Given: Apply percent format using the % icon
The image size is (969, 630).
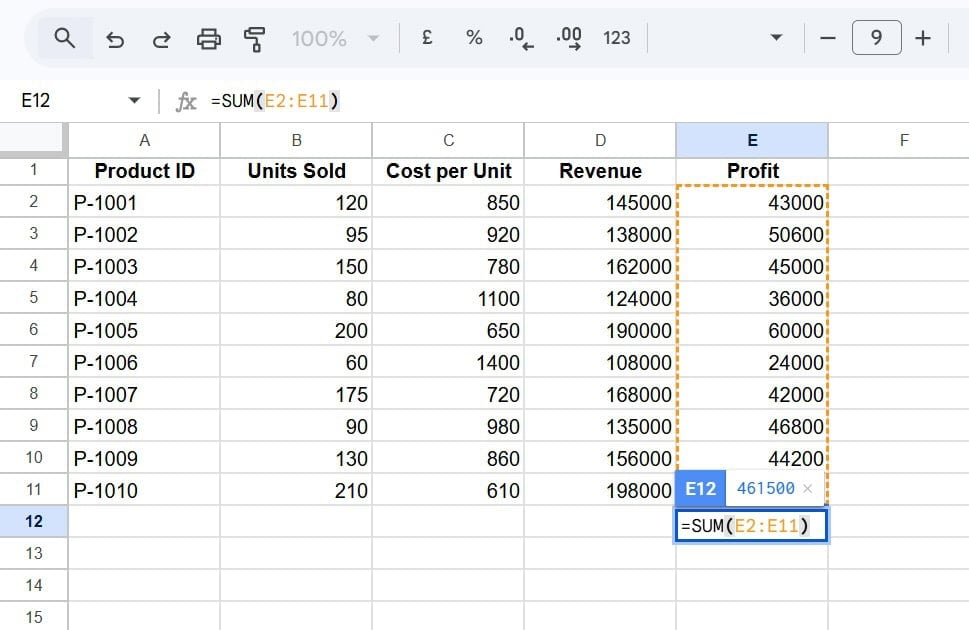Looking at the screenshot, I should [x=473, y=38].
